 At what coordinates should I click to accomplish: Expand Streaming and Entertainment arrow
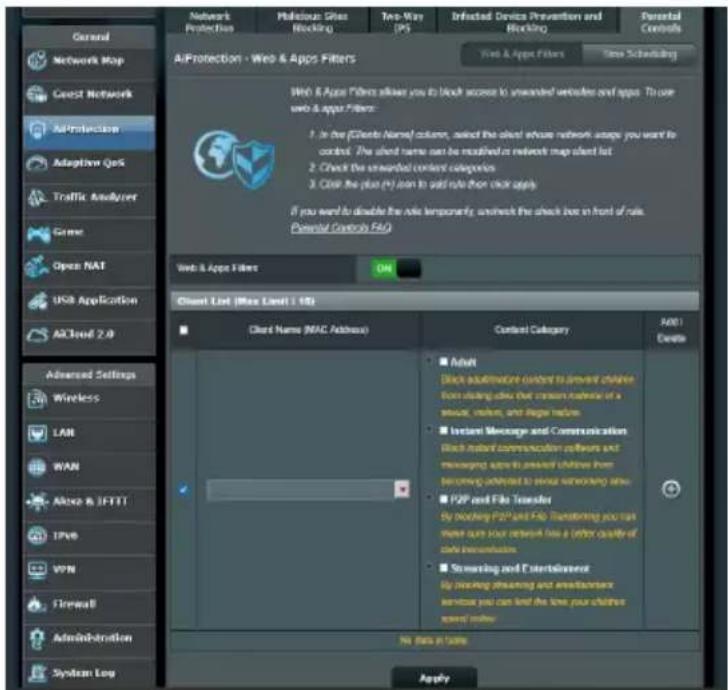click(x=430, y=567)
